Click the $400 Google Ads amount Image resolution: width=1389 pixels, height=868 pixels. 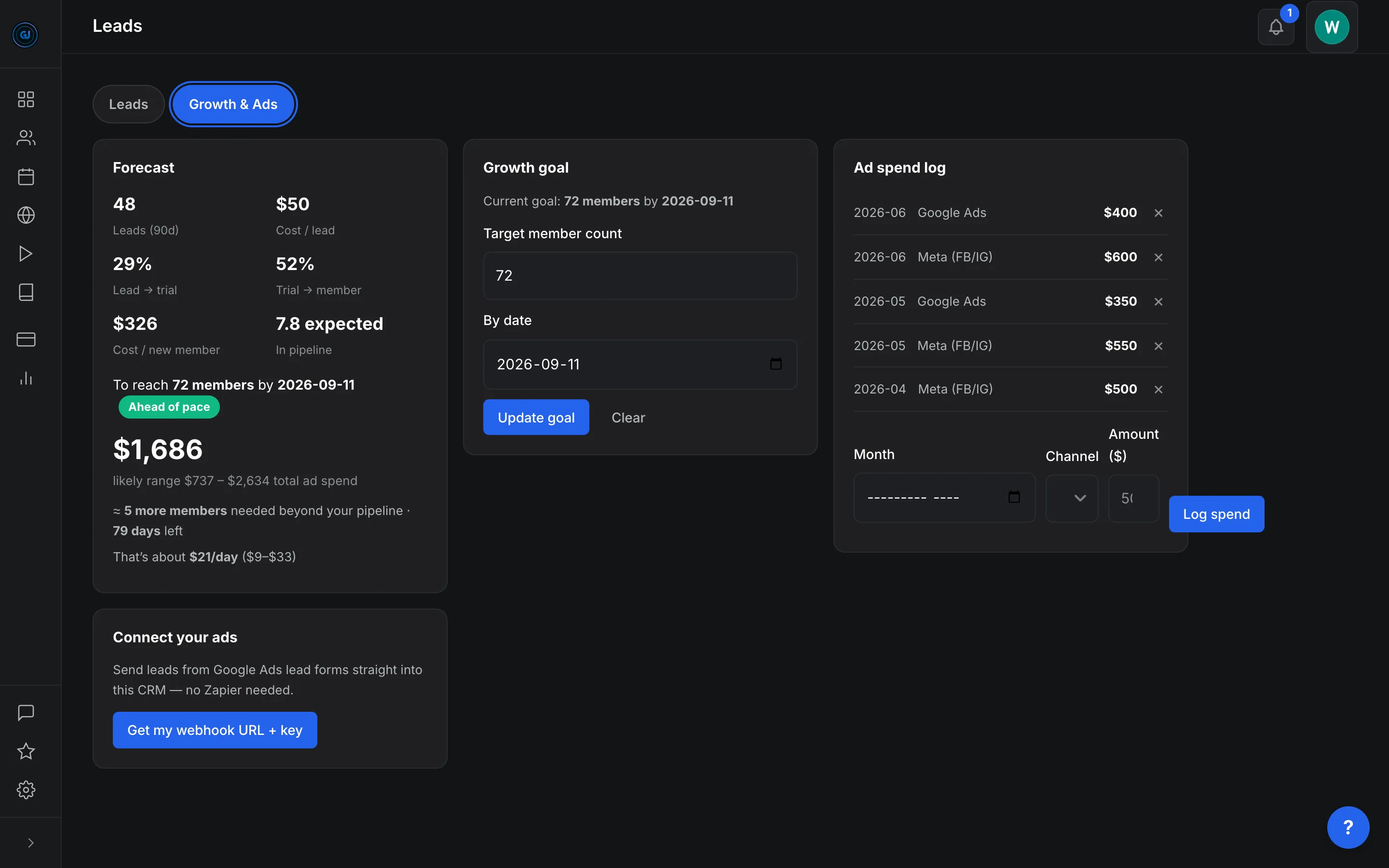pos(1120,212)
